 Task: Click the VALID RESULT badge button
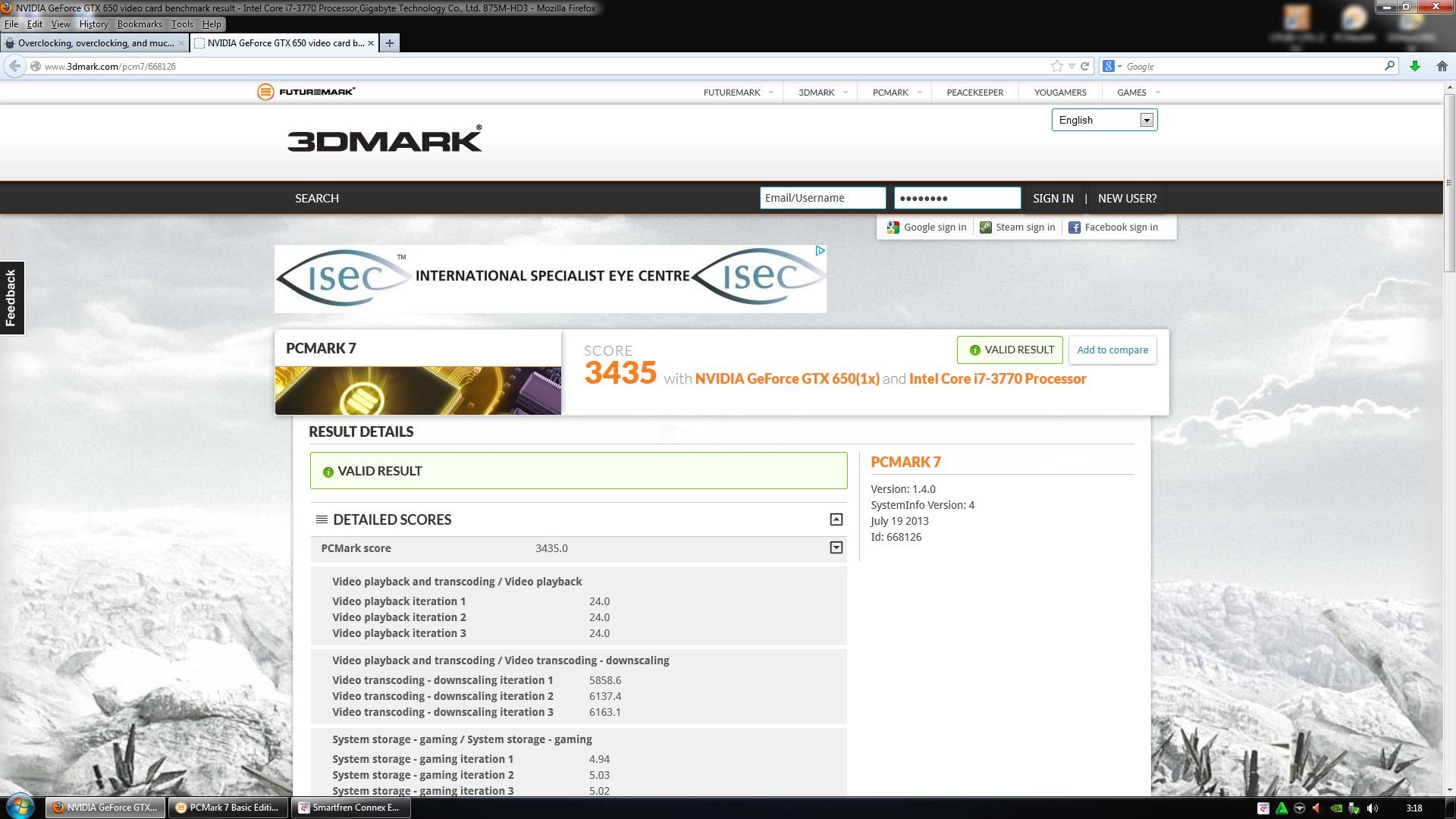tap(1010, 350)
